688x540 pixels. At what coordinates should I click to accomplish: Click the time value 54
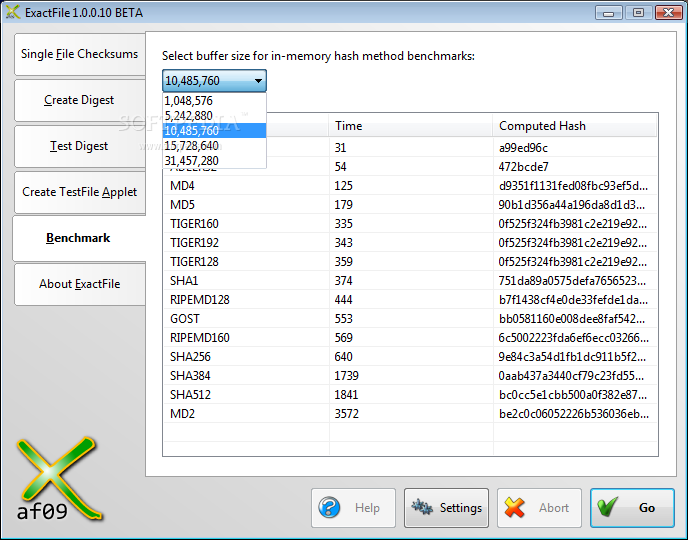(340, 167)
